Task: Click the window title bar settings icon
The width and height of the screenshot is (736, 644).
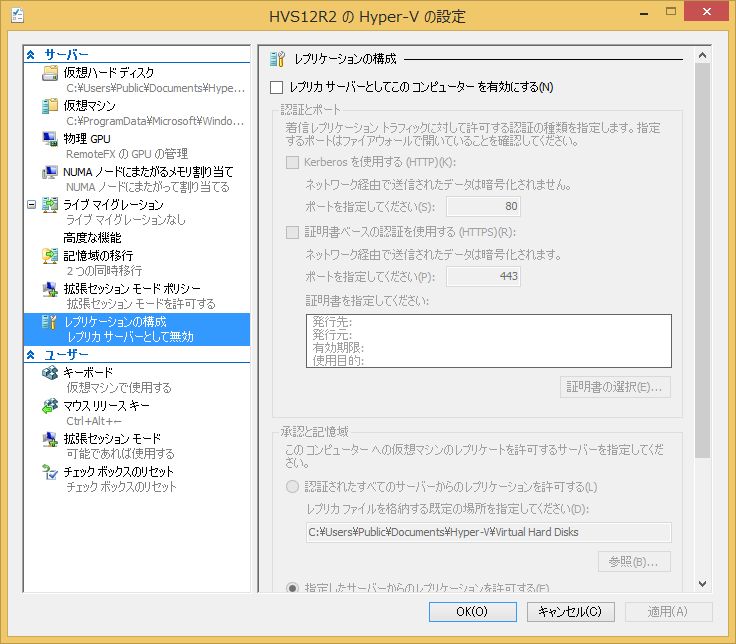Action: click(17, 15)
